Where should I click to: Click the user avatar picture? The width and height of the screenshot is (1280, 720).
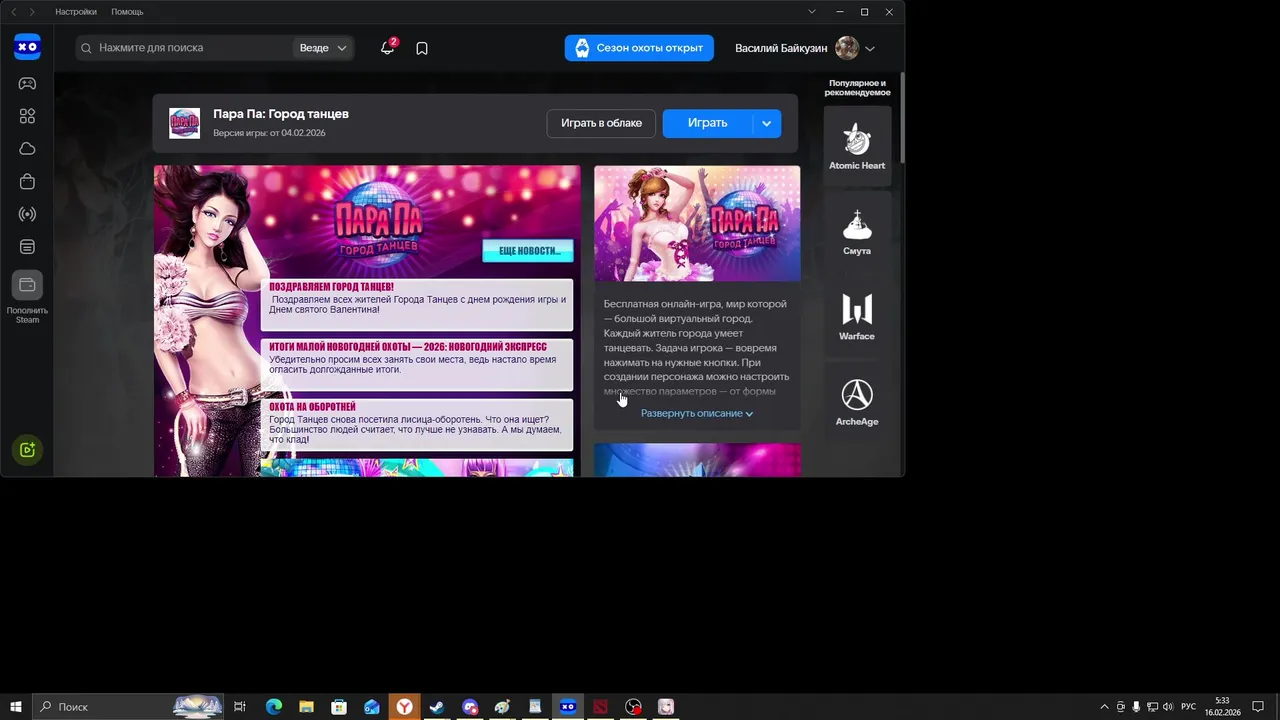(847, 48)
